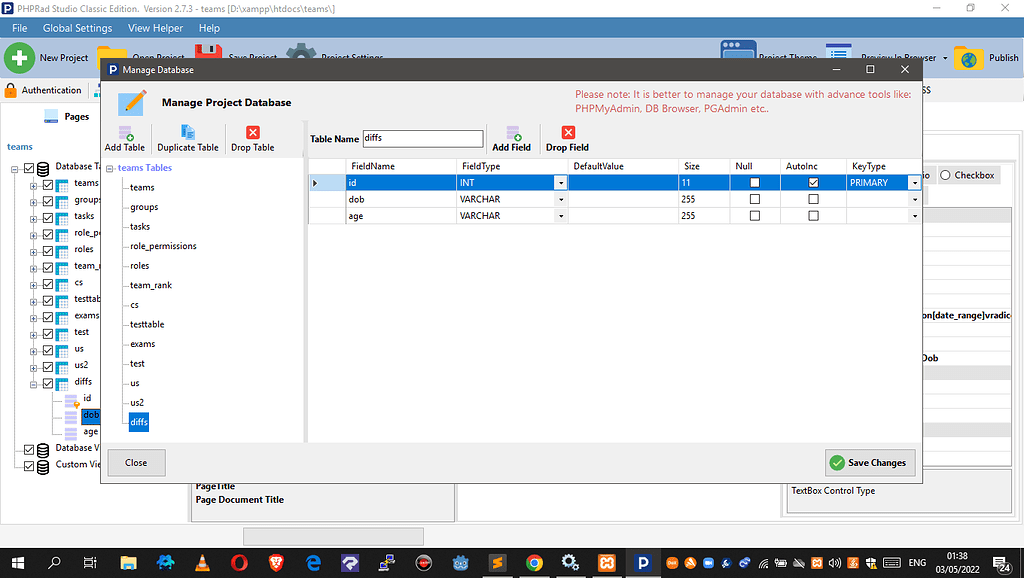
Task: Uncheck AutoInc for the id field
Action: [x=812, y=184]
